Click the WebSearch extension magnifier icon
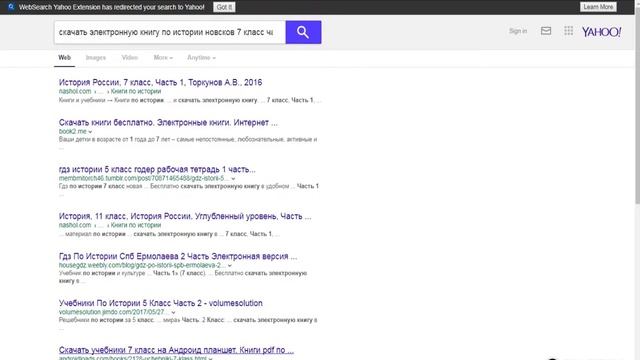 pos(11,7)
